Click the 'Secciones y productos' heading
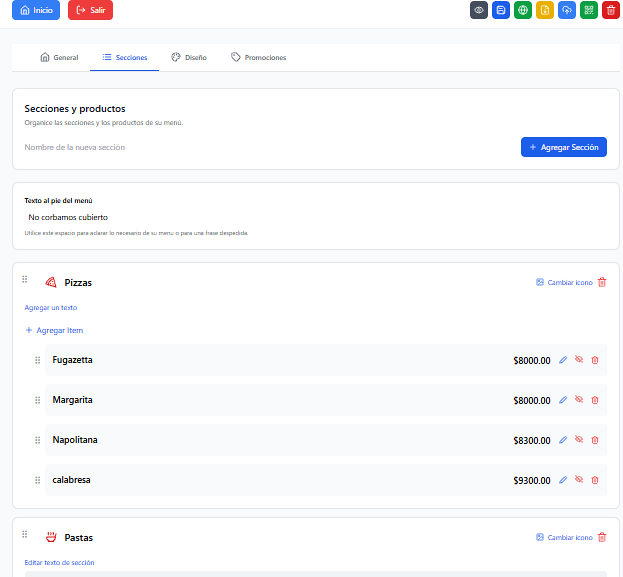The width and height of the screenshot is (623, 577). [x=75, y=109]
